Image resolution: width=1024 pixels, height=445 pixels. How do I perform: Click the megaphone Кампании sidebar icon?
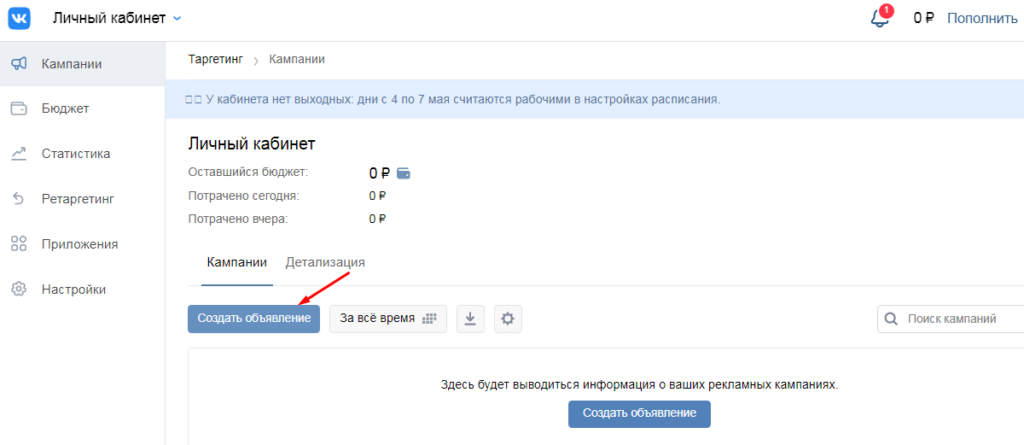pyautogui.click(x=18, y=64)
